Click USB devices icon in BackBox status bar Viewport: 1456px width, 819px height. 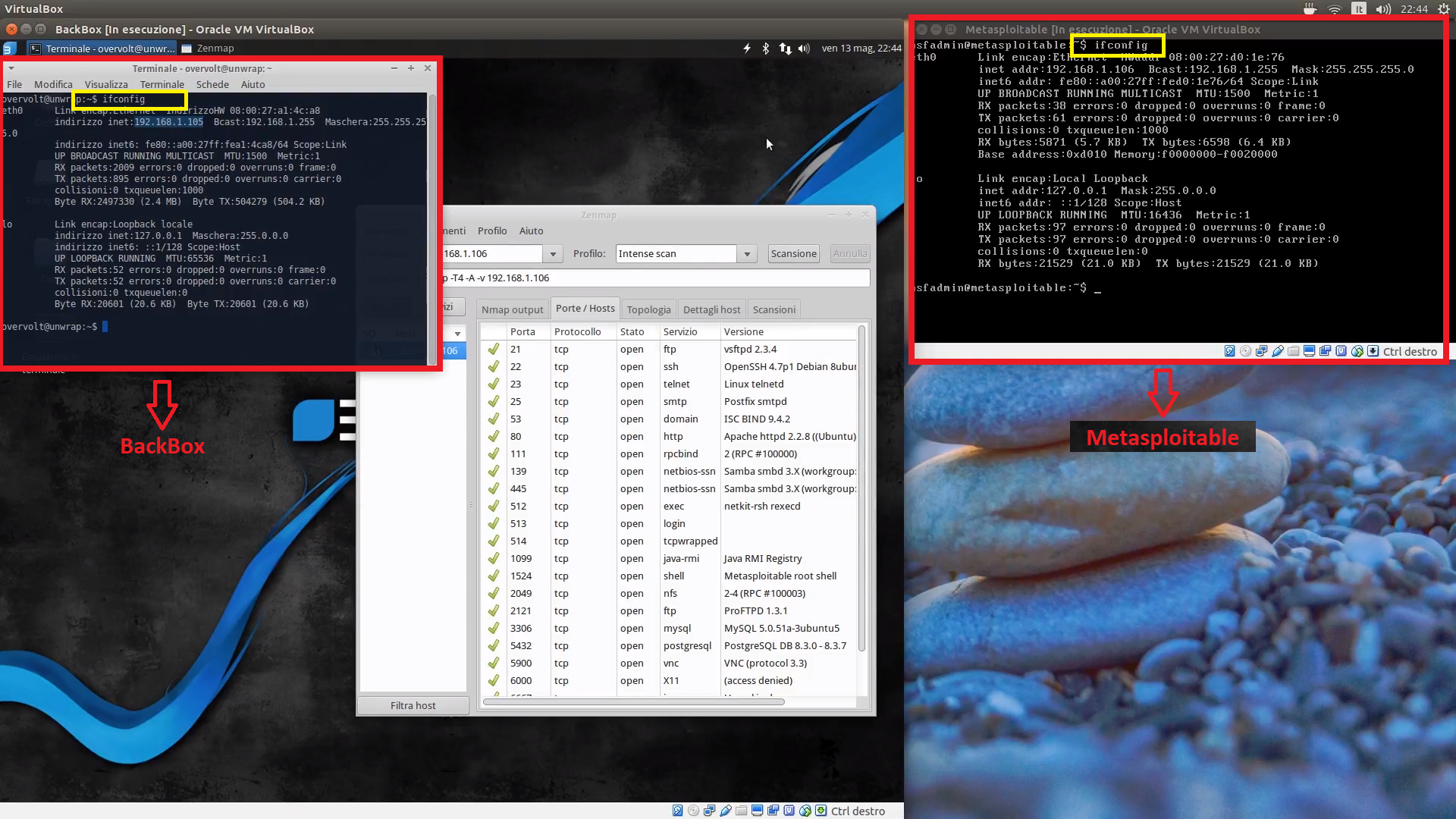726,811
